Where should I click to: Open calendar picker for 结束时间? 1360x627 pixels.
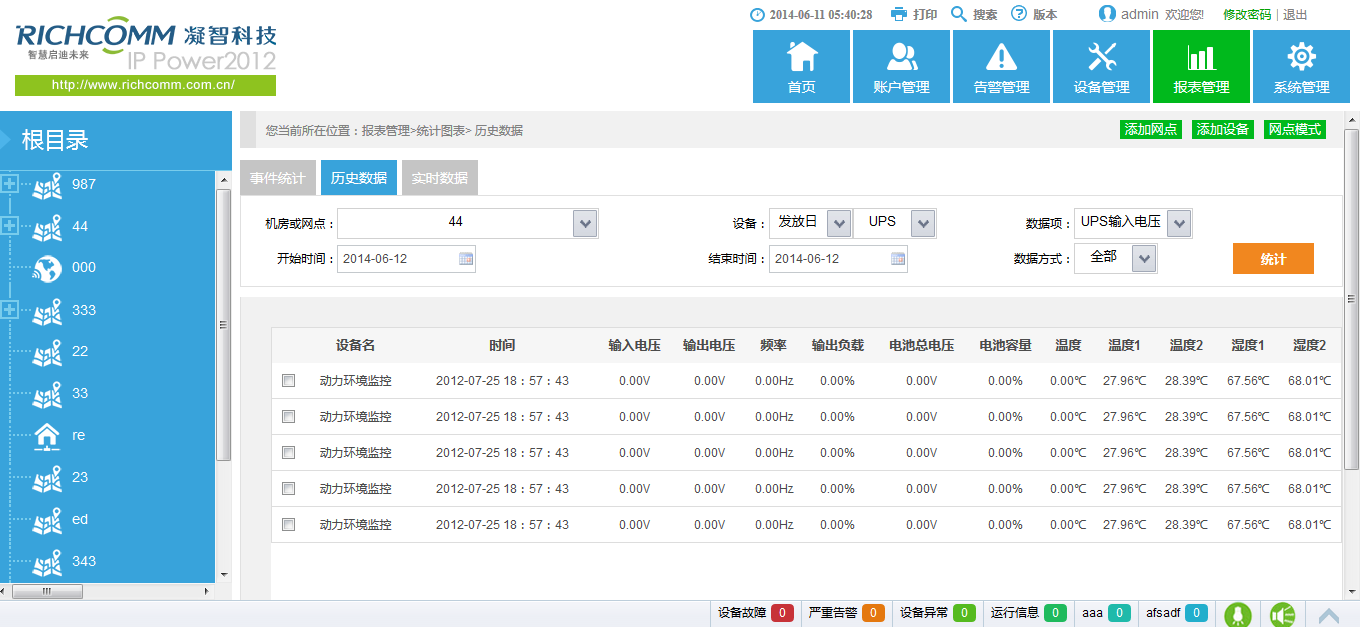tap(898, 259)
